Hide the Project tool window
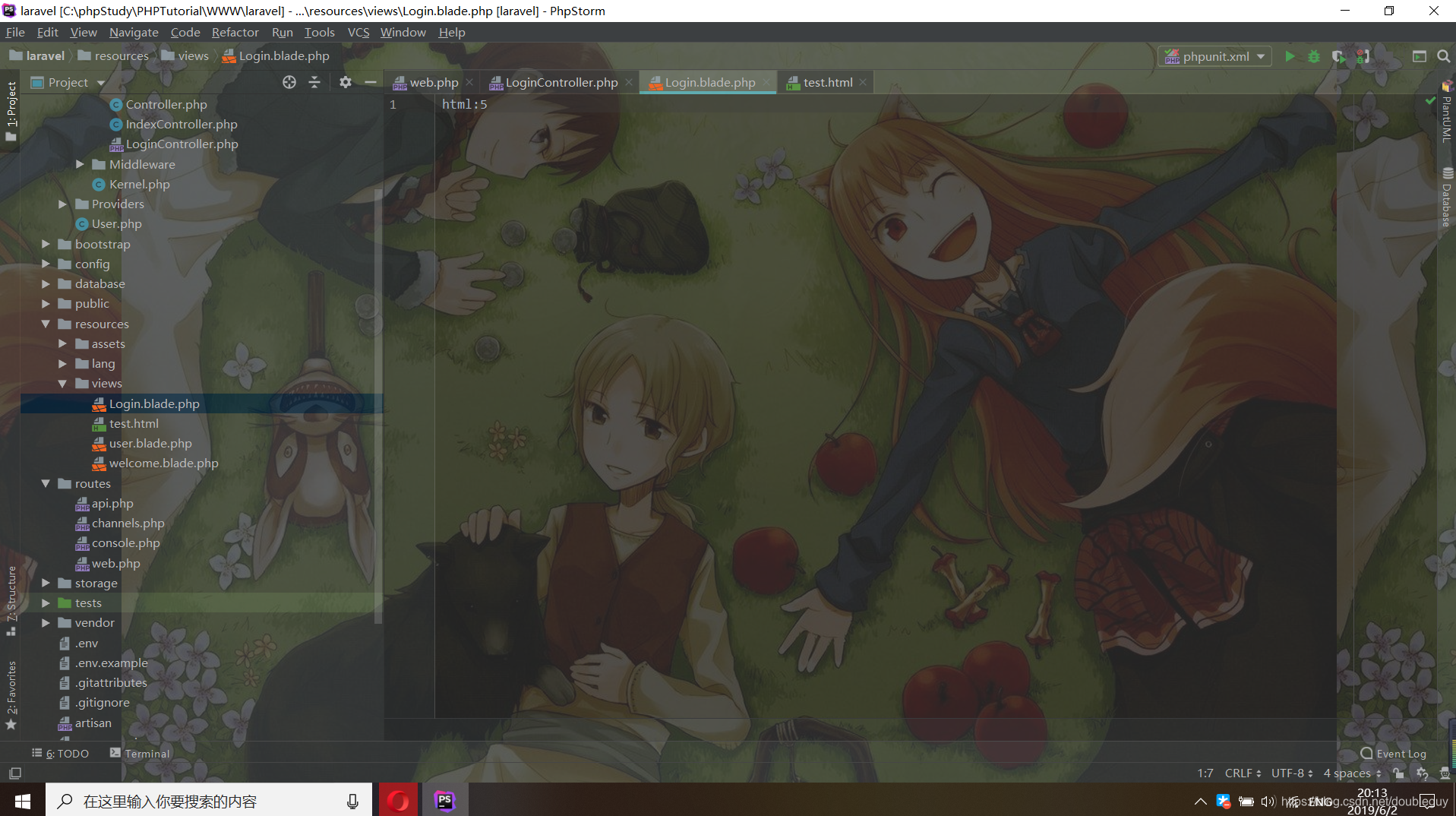 coord(371,82)
